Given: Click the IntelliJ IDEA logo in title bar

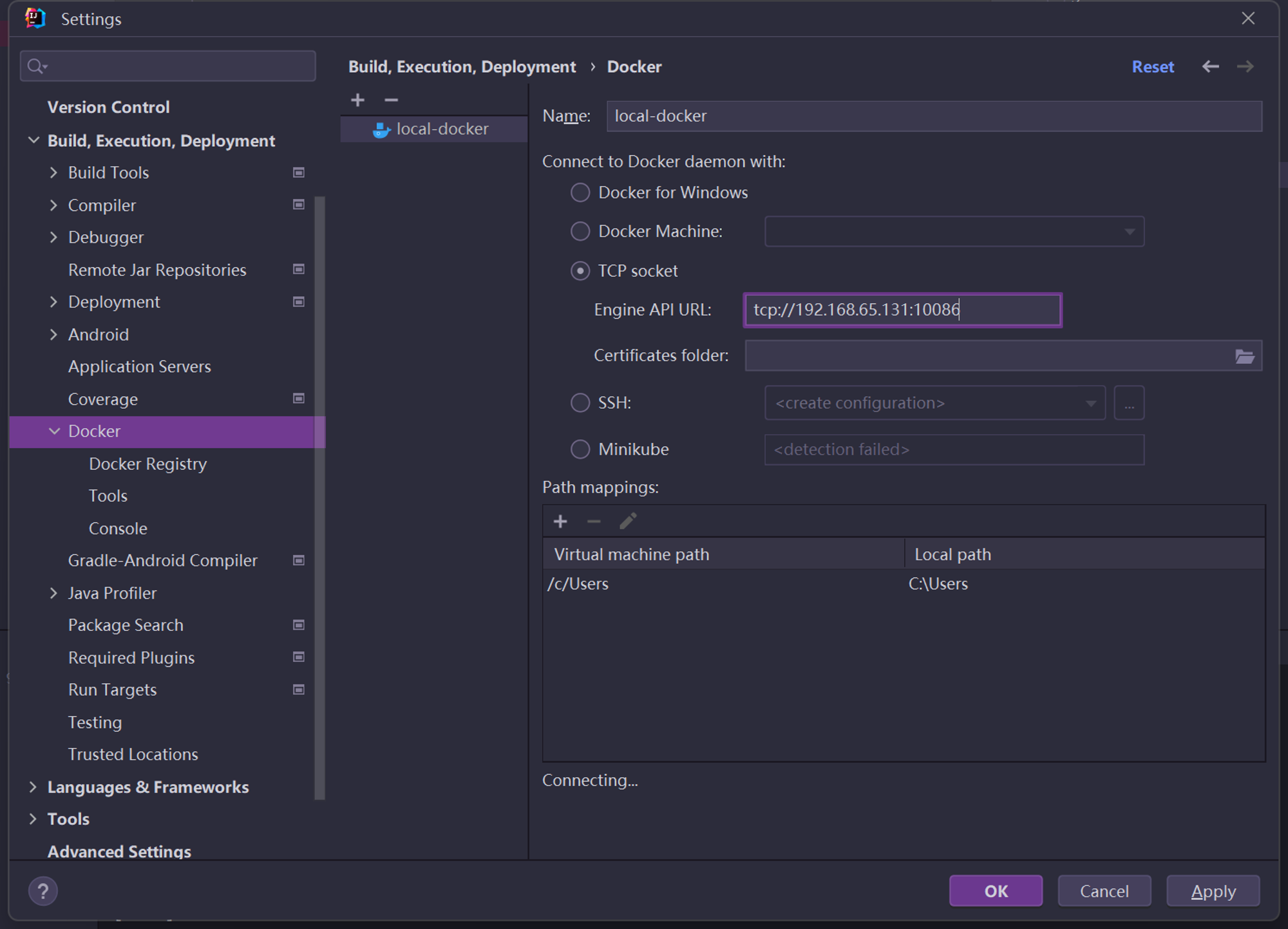Looking at the screenshot, I should coord(35,19).
